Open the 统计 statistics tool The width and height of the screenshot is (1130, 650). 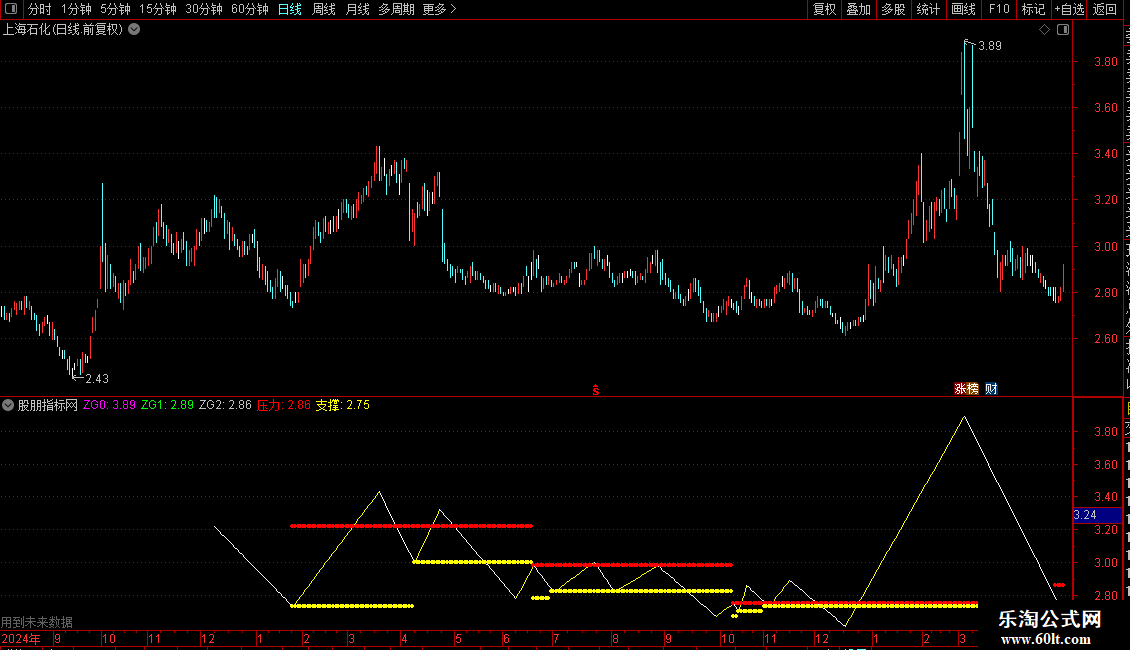[x=927, y=9]
